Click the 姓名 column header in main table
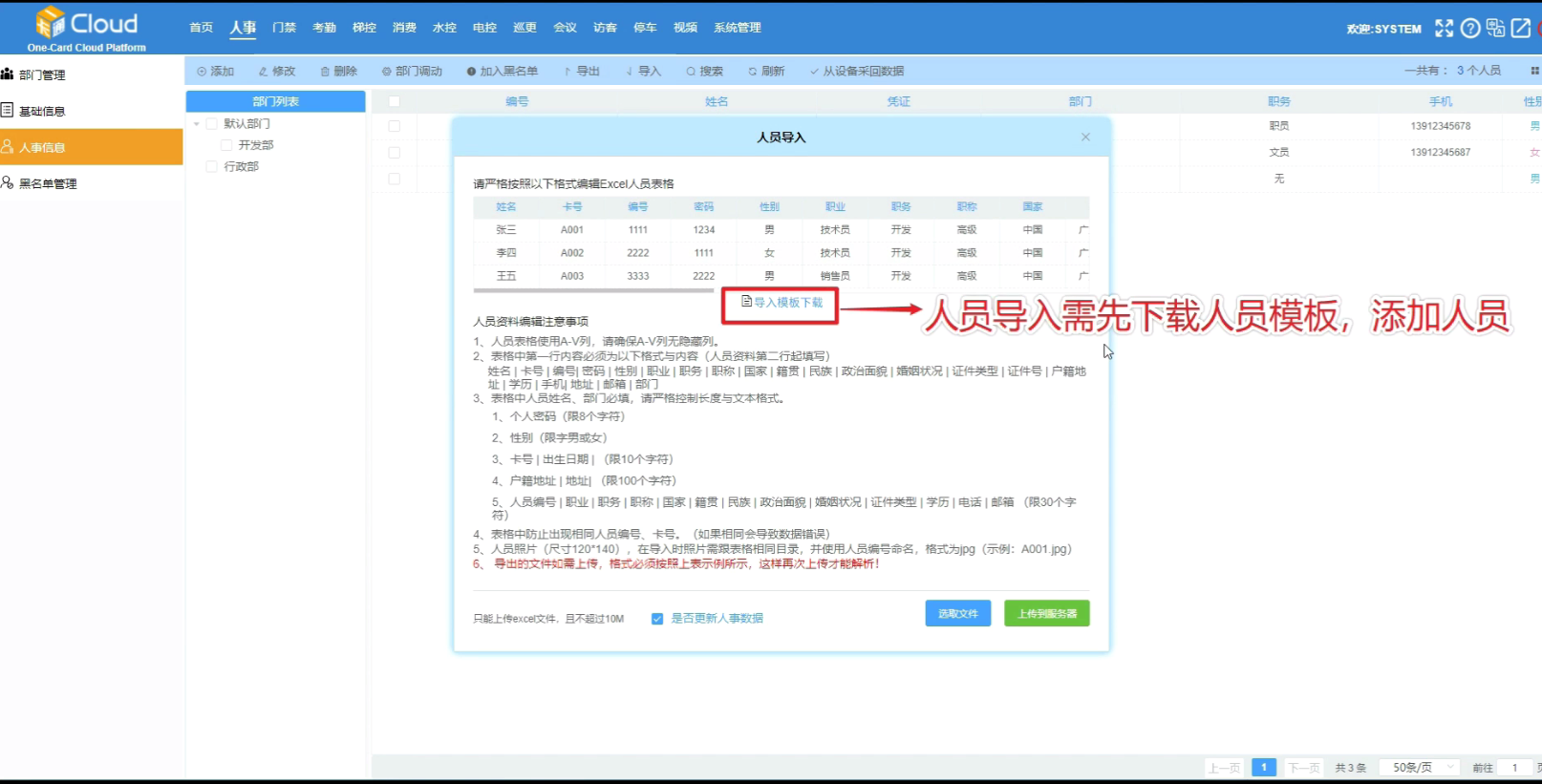Image resolution: width=1542 pixels, height=784 pixels. click(x=717, y=101)
